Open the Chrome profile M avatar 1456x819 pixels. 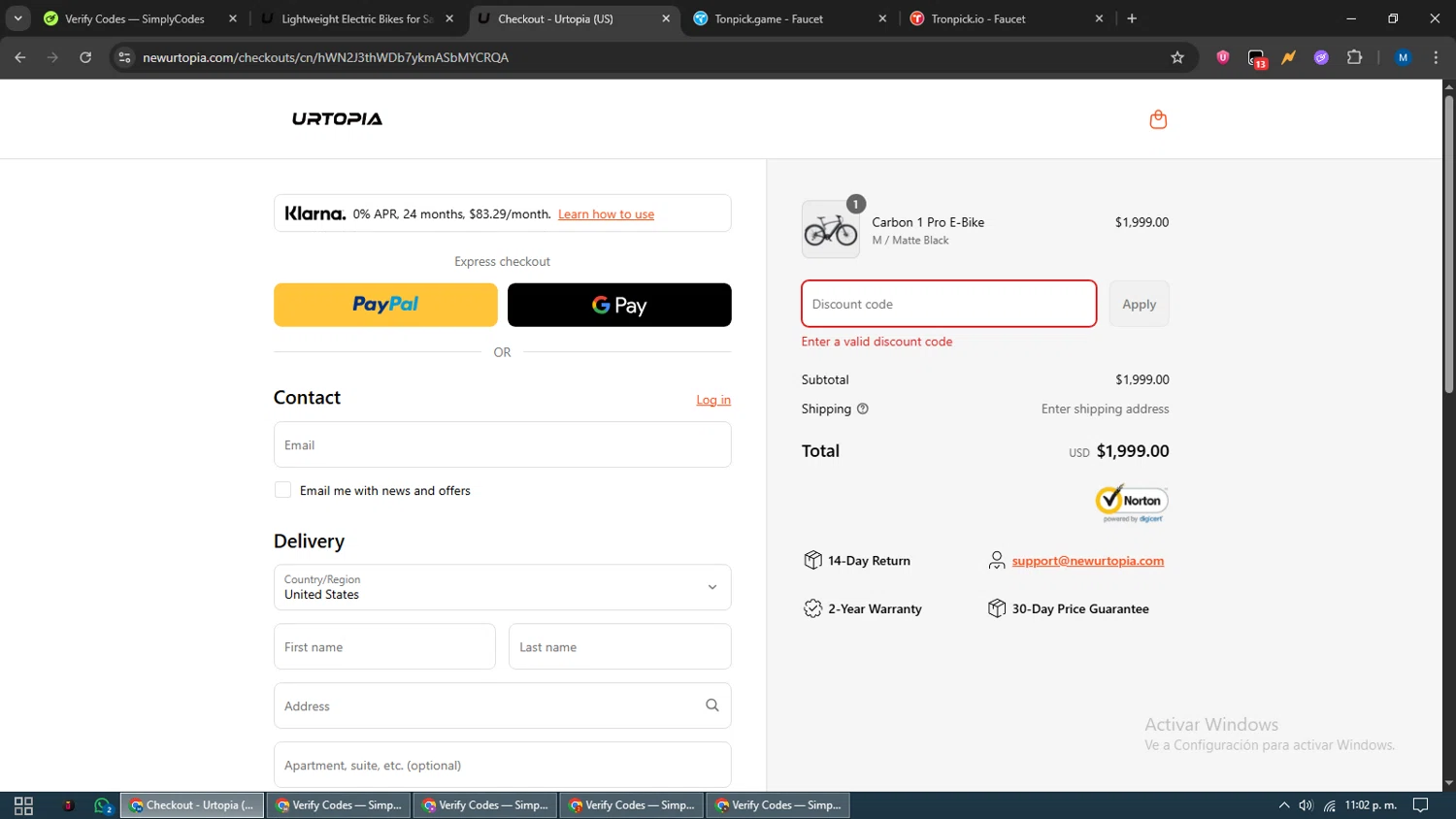coord(1403,57)
